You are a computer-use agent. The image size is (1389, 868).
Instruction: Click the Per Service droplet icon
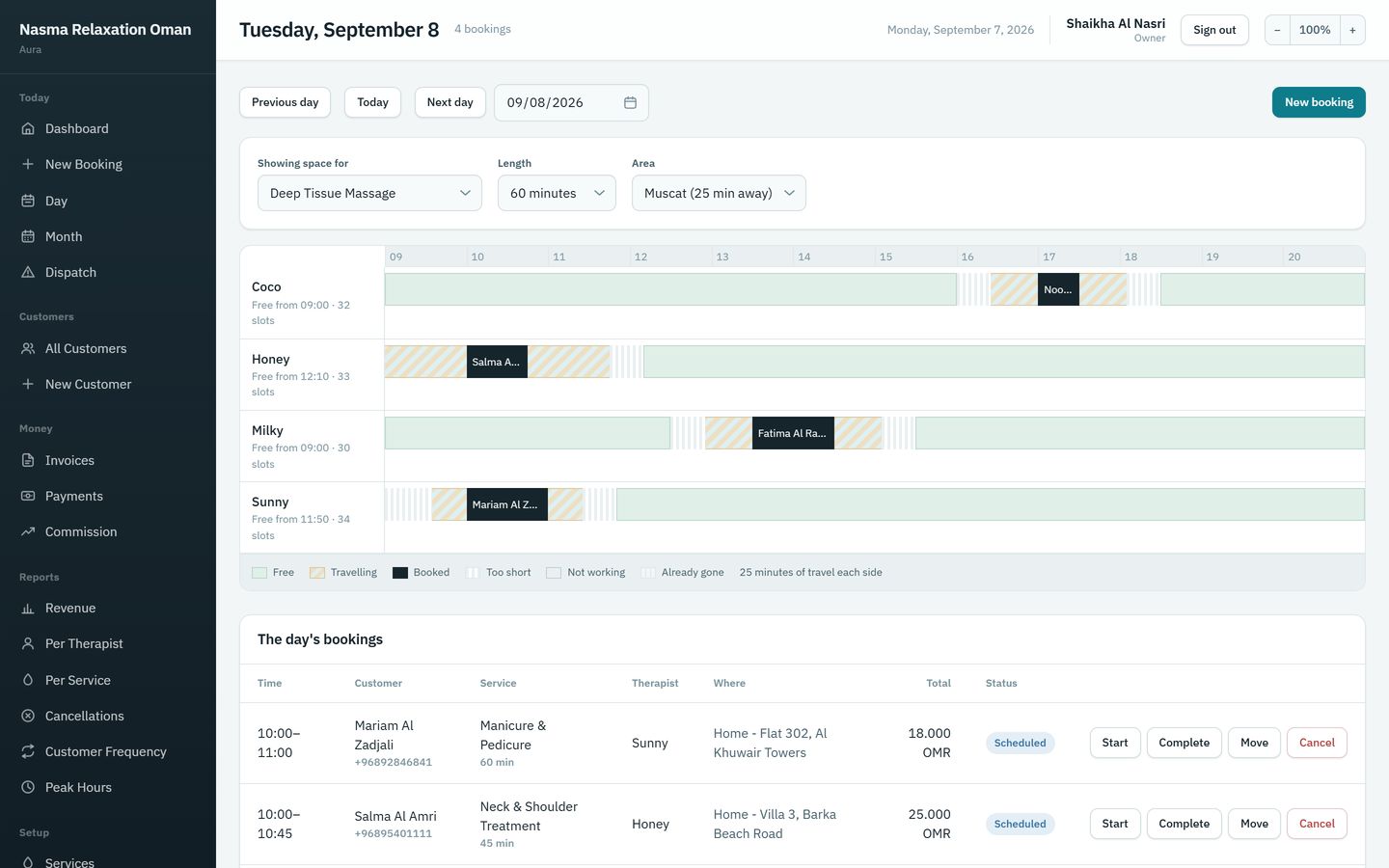click(28, 680)
